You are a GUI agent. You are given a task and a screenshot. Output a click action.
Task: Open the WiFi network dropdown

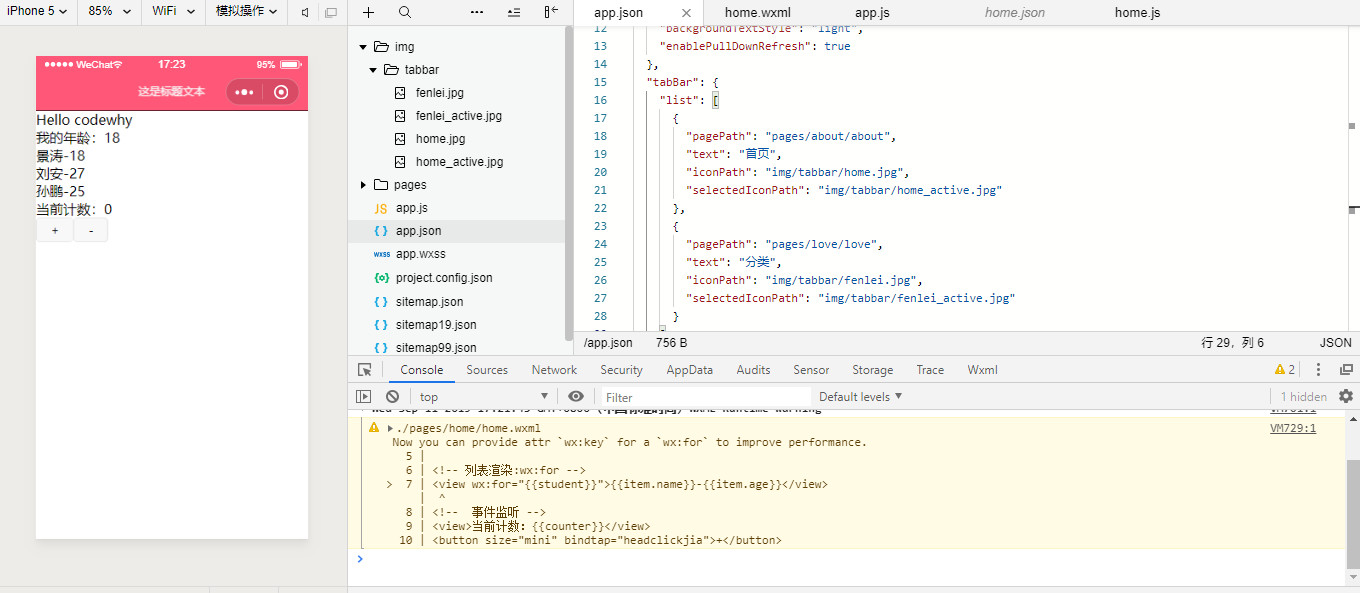170,11
